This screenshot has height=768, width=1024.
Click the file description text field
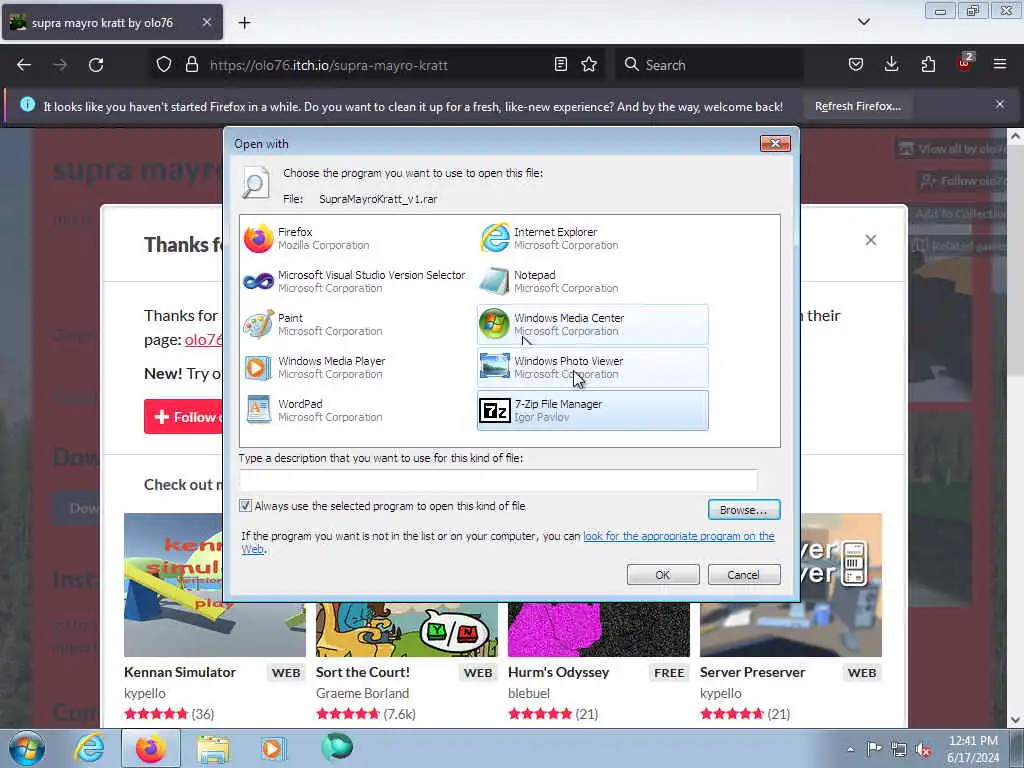498,480
